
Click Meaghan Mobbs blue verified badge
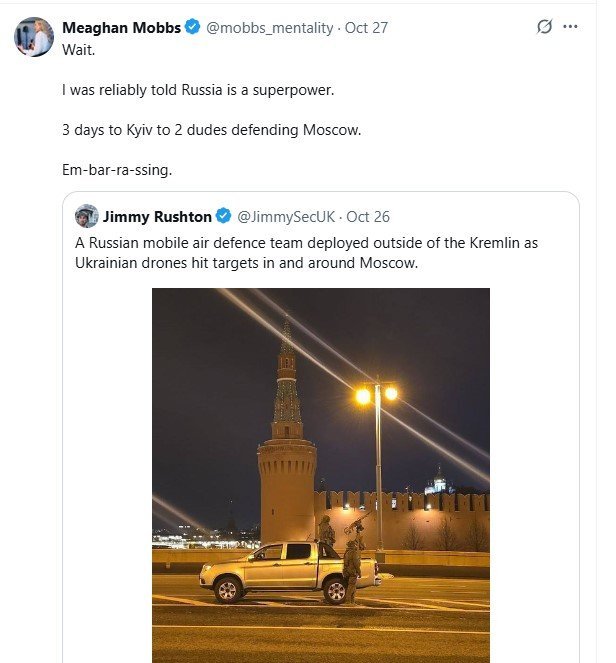[193, 28]
